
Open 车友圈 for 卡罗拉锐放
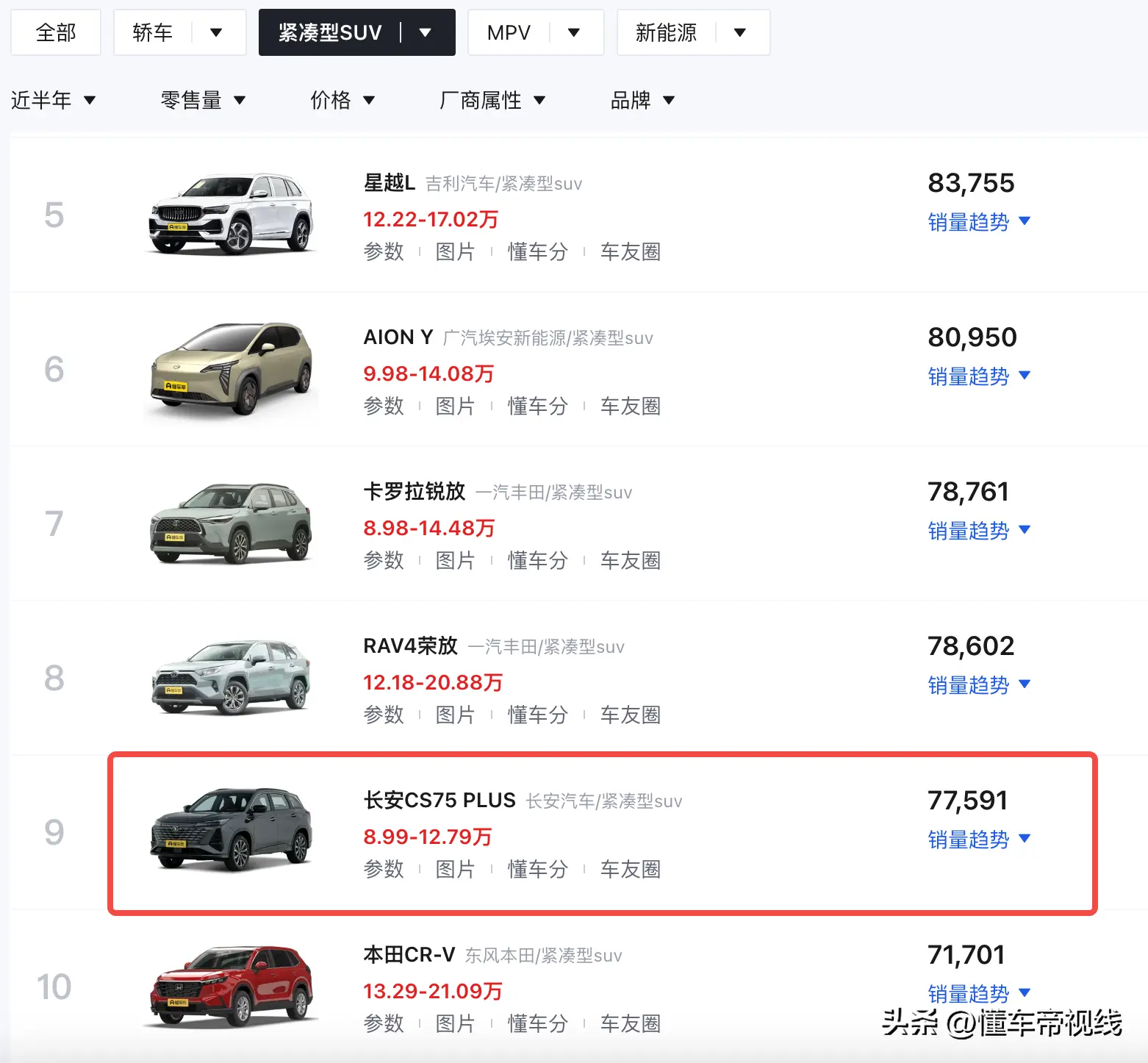(x=631, y=560)
